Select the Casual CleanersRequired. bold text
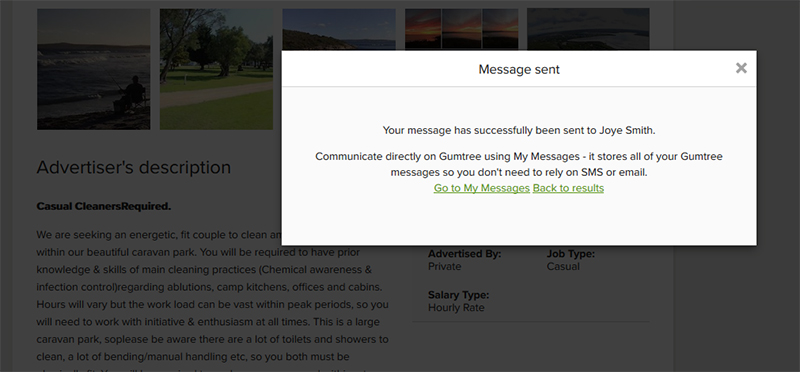The image size is (800, 372). (x=104, y=207)
